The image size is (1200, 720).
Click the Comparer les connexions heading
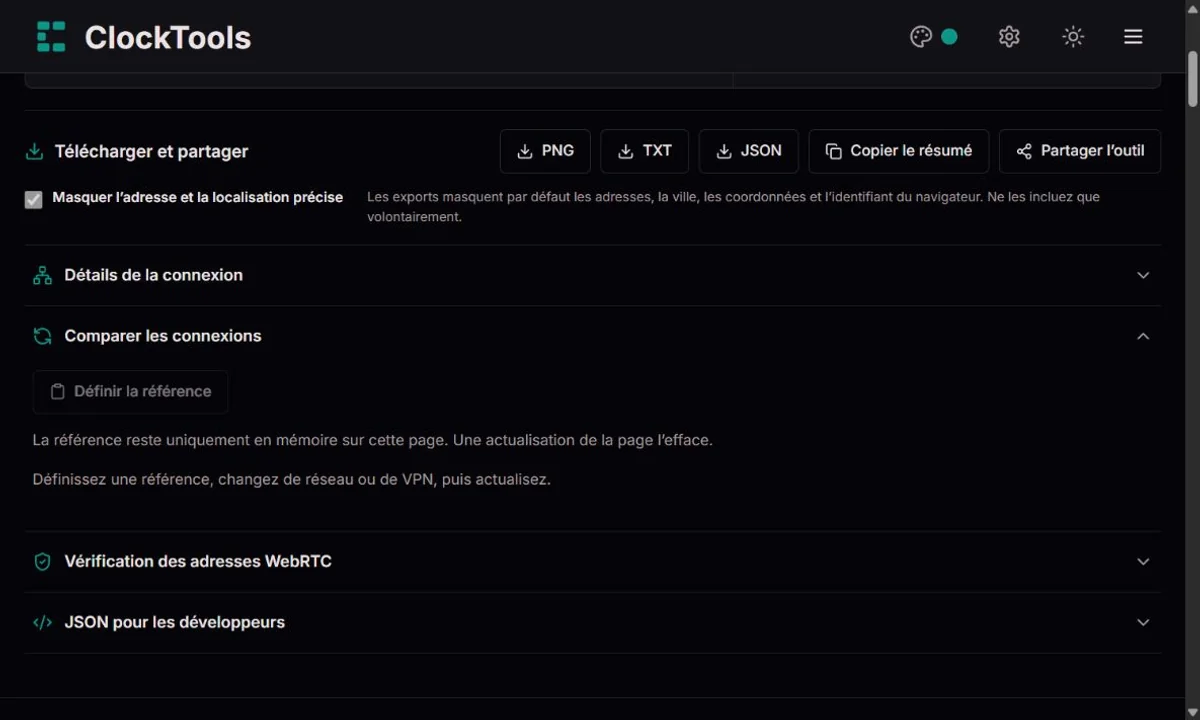[163, 336]
